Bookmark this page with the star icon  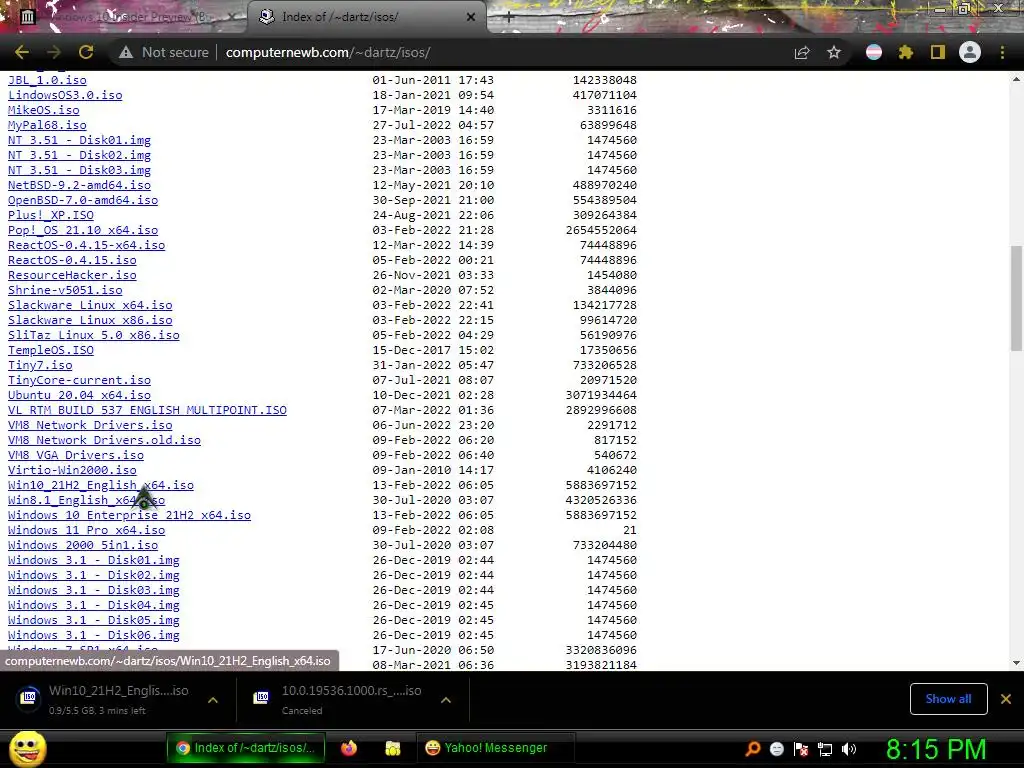click(x=834, y=52)
